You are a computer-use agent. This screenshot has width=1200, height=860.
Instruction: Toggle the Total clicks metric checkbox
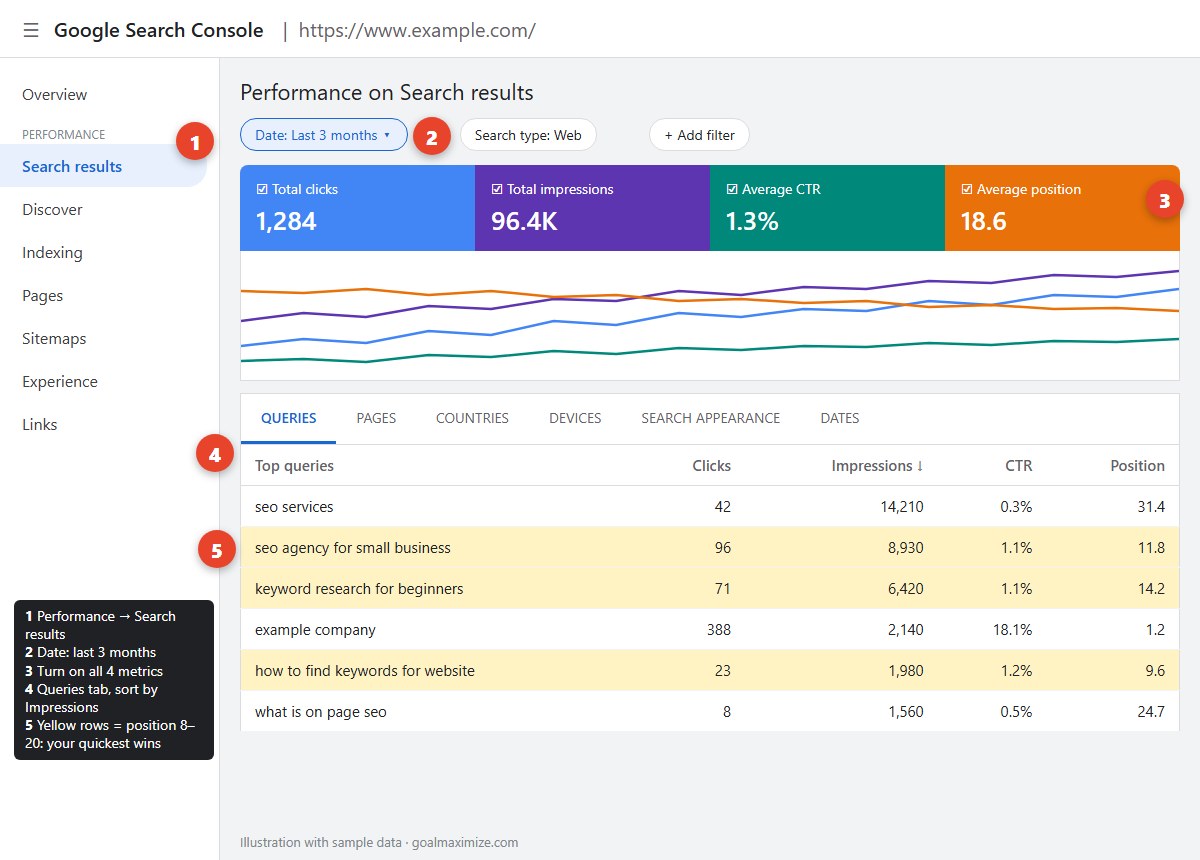pos(262,189)
